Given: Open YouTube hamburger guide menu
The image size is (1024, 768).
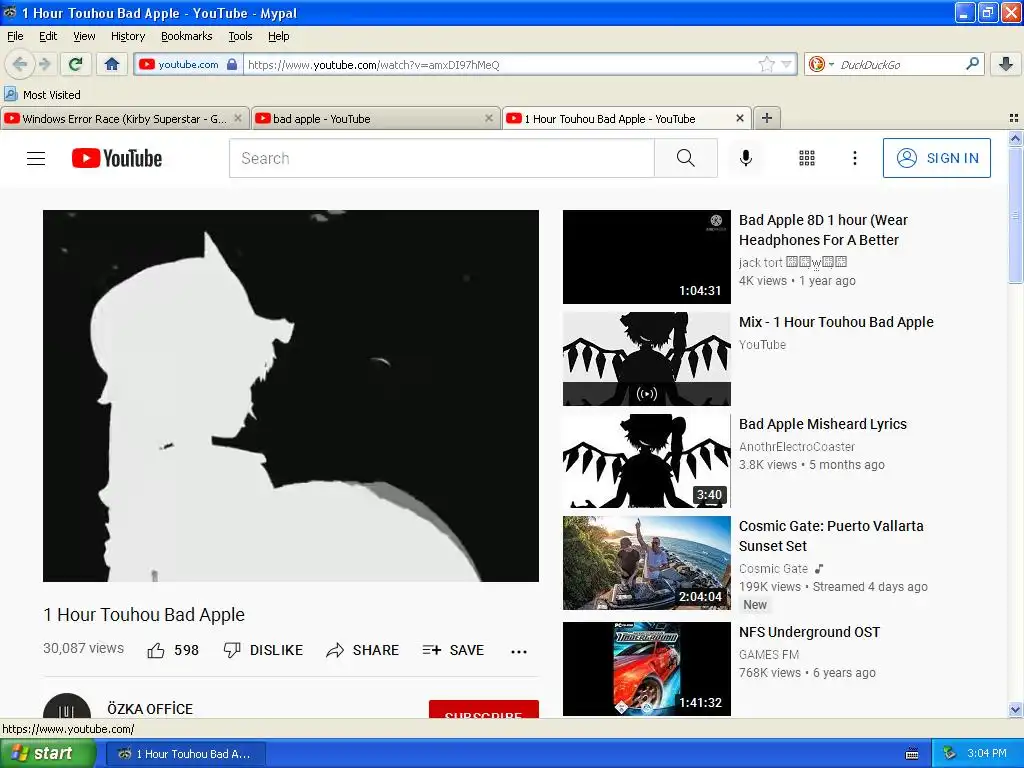Looking at the screenshot, I should pos(36,158).
